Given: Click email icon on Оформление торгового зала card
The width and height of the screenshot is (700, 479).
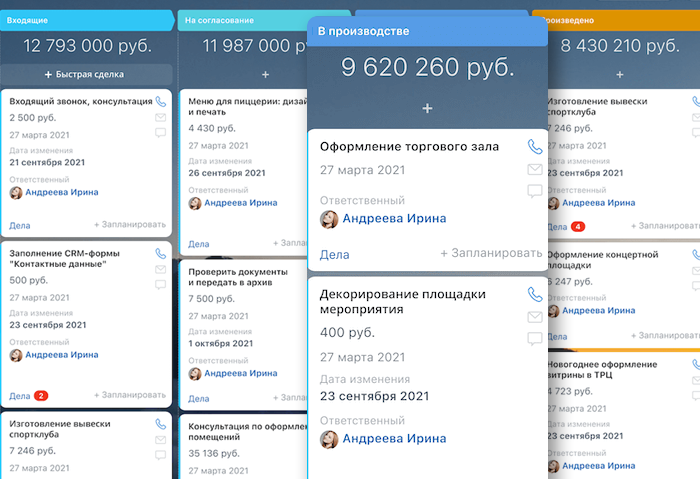Looking at the screenshot, I should pyautogui.click(x=534, y=169).
